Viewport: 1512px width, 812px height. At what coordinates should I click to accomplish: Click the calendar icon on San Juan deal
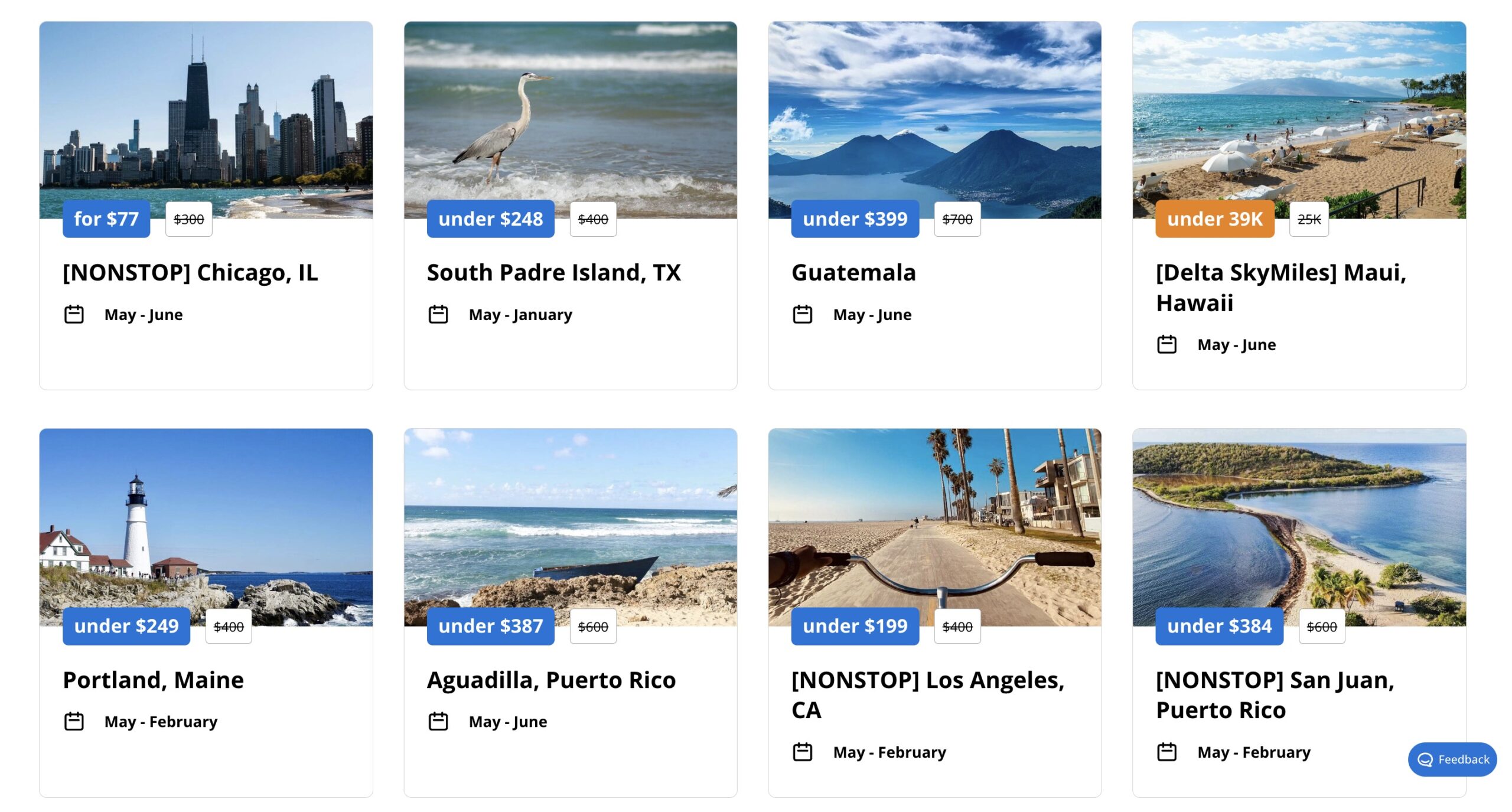pos(1167,752)
